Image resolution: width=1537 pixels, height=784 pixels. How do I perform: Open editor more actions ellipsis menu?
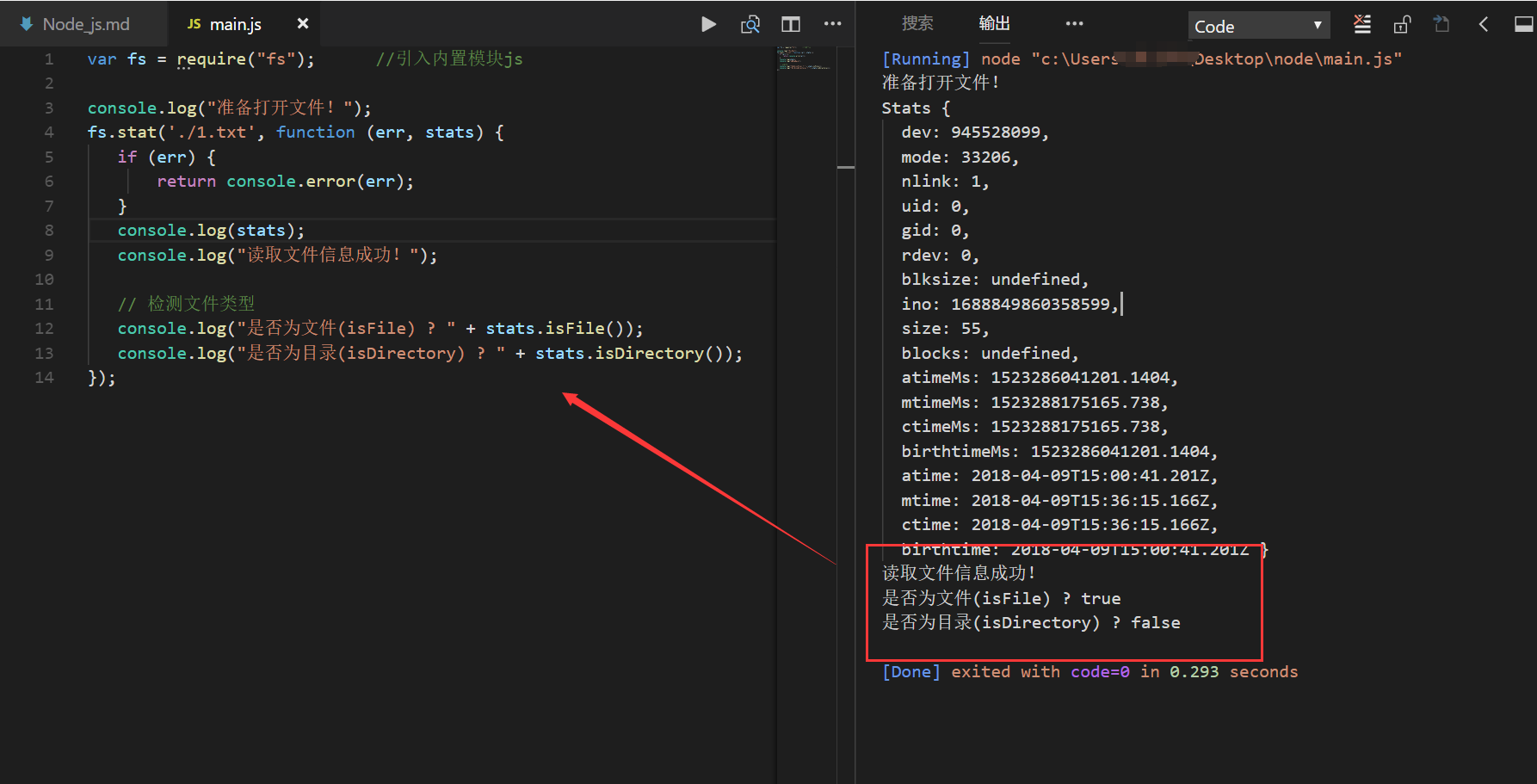click(832, 24)
